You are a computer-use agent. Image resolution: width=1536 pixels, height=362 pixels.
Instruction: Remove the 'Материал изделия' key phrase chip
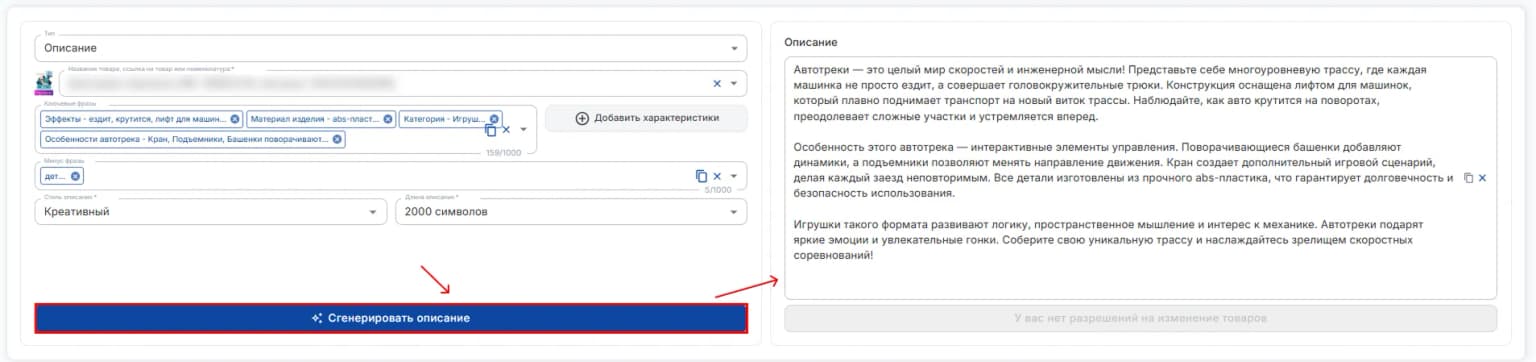tap(389, 119)
